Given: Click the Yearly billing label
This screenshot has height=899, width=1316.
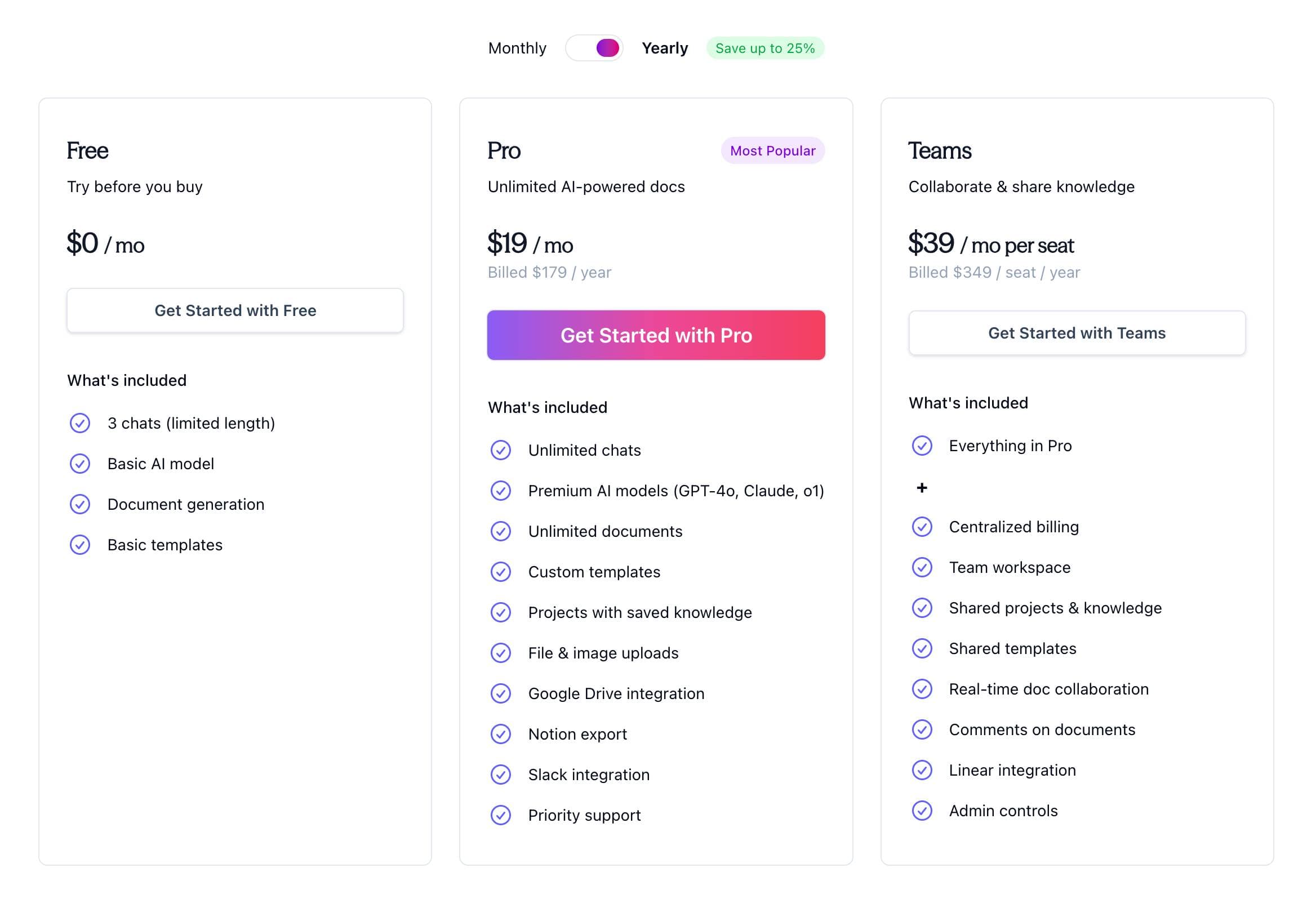Looking at the screenshot, I should (665, 47).
